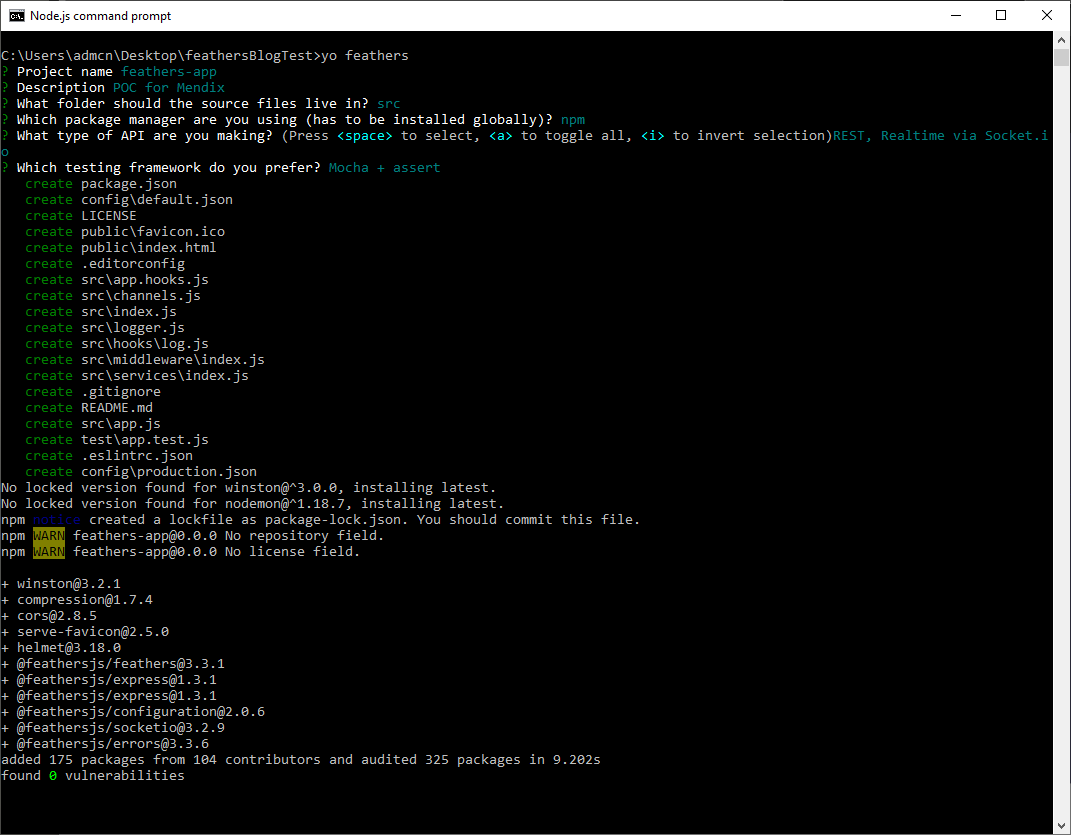Click the 'public\favicon.ico' file line
The width and height of the screenshot is (1071, 835).
(125, 232)
